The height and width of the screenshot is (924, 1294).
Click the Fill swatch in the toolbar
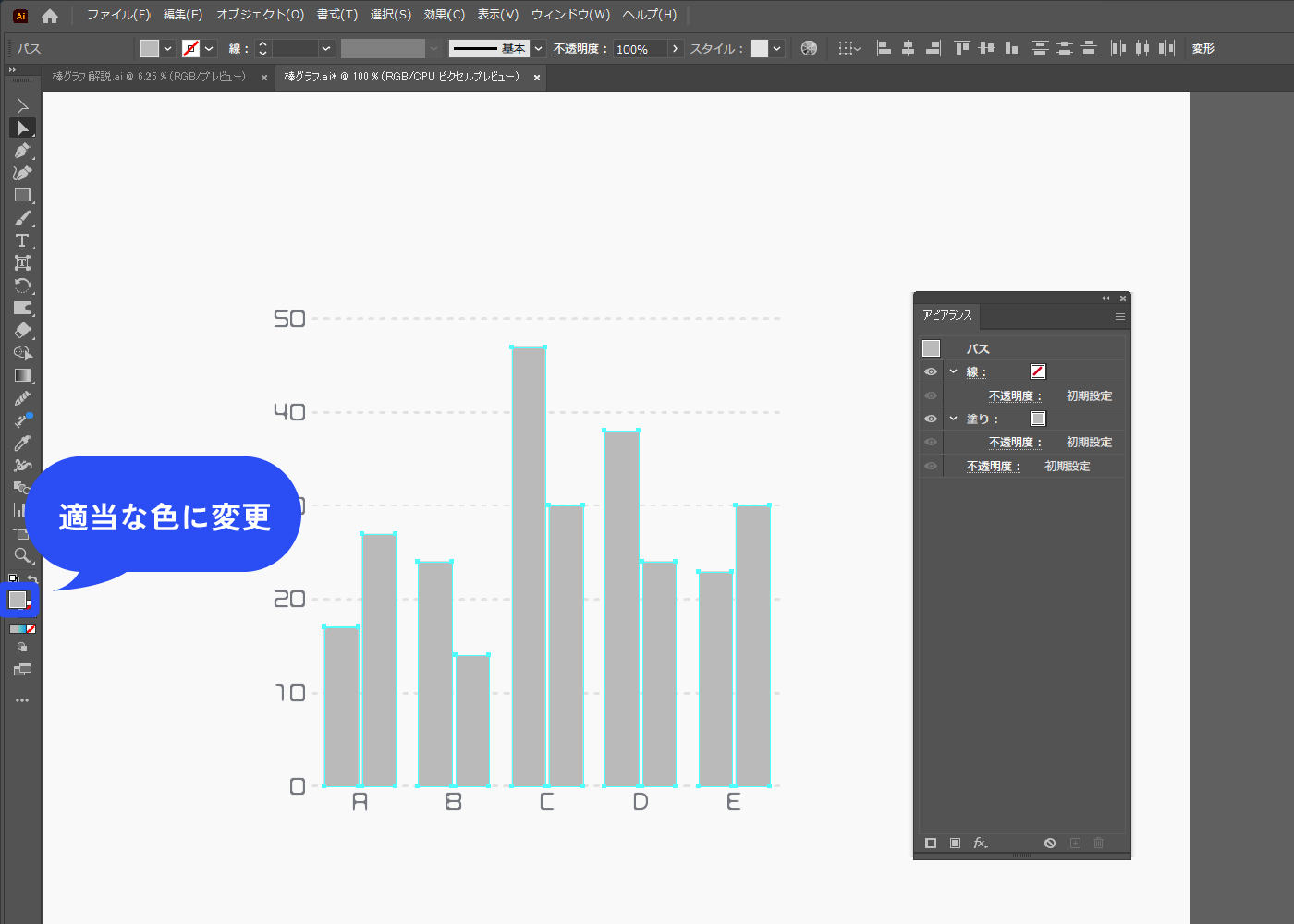pos(17,600)
